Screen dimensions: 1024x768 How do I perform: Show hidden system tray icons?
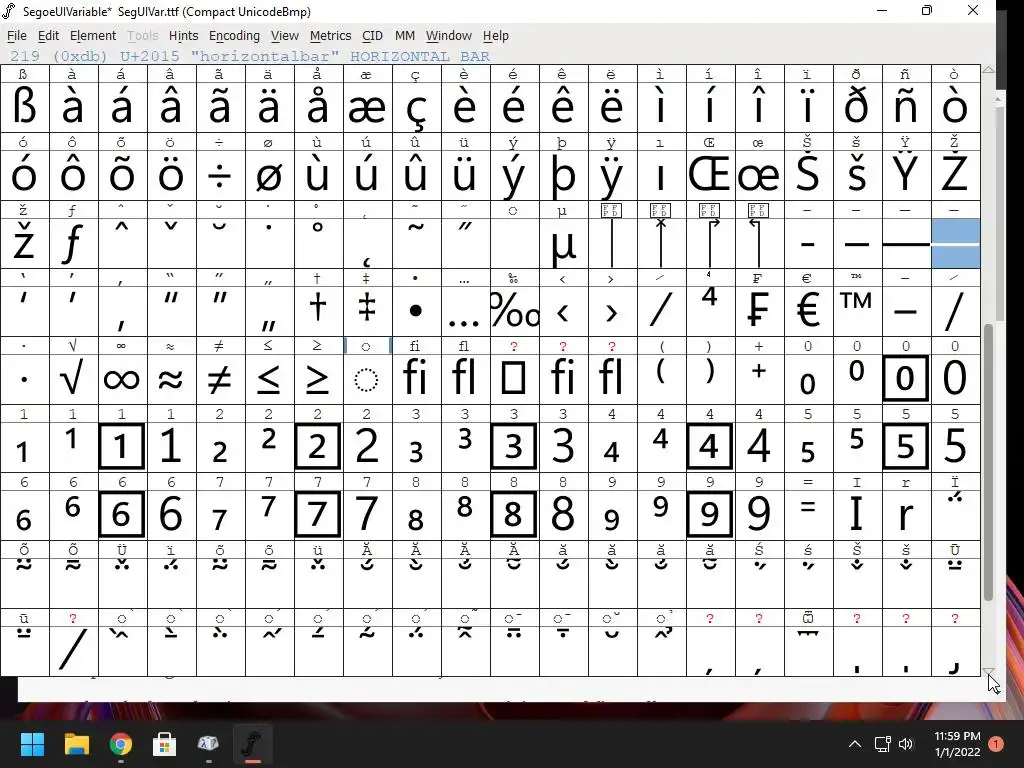pyautogui.click(x=855, y=744)
